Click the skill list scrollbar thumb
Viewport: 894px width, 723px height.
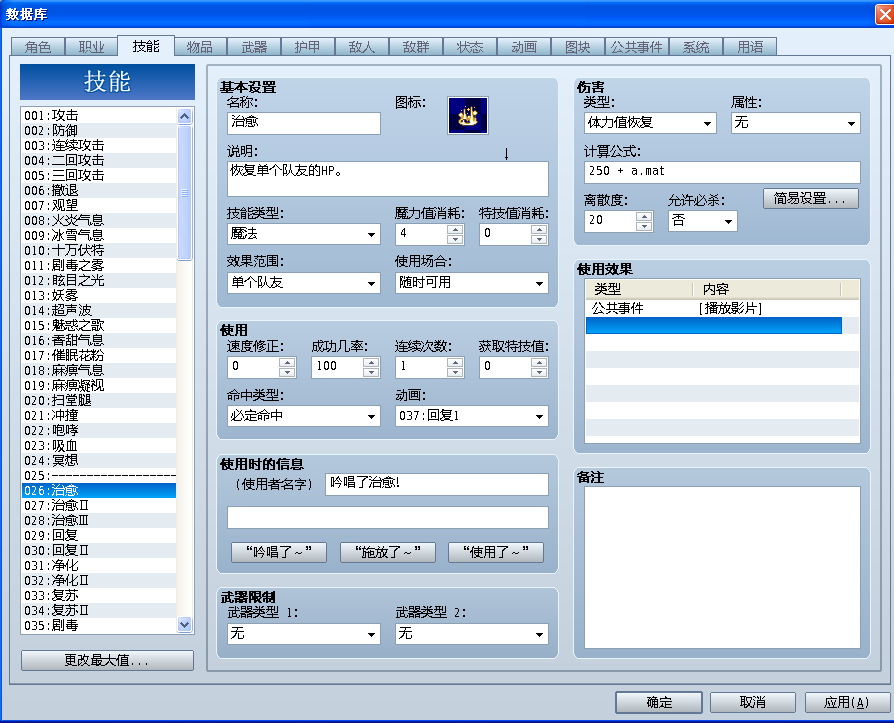pyautogui.click(x=184, y=193)
